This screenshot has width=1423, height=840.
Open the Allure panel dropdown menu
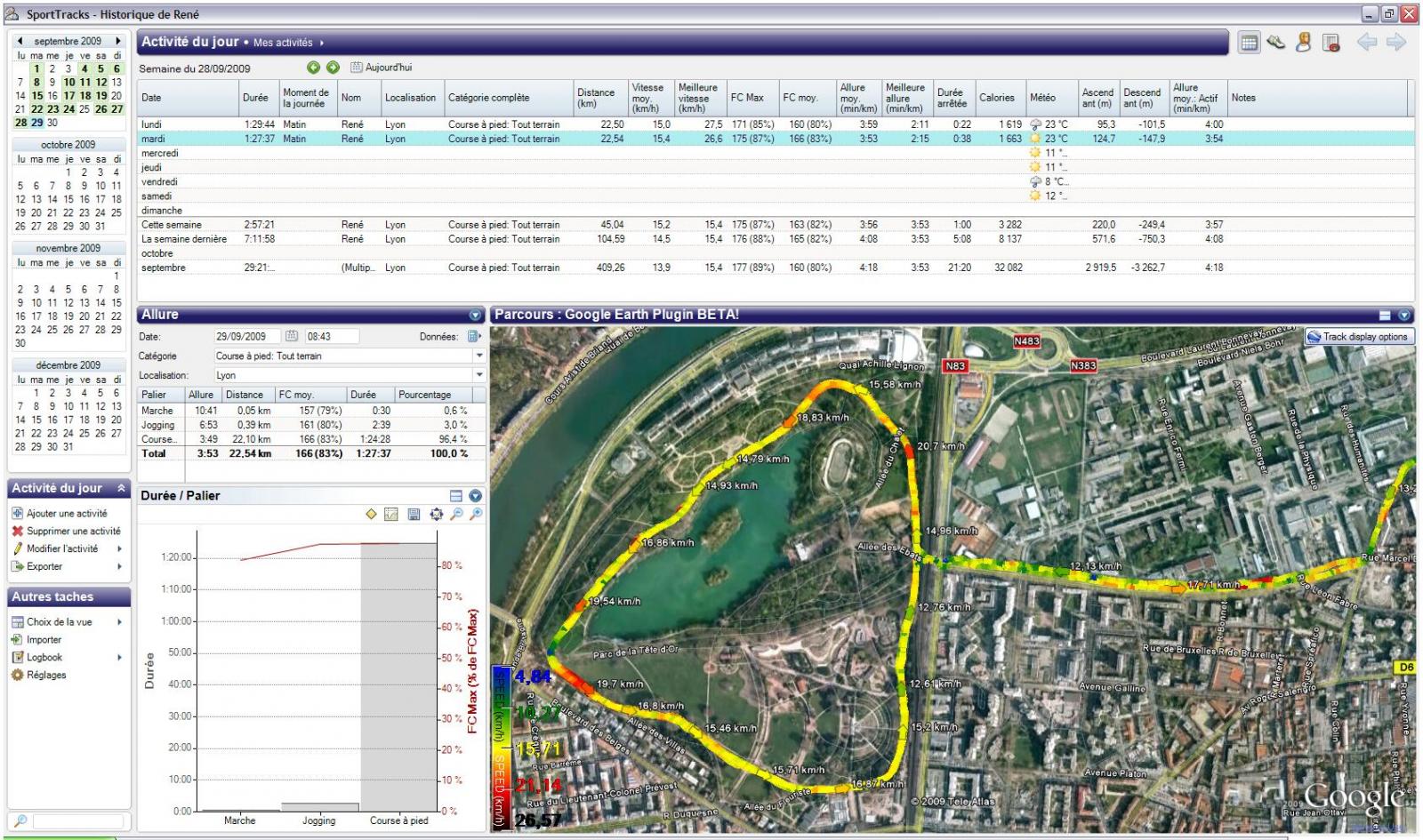point(475,315)
